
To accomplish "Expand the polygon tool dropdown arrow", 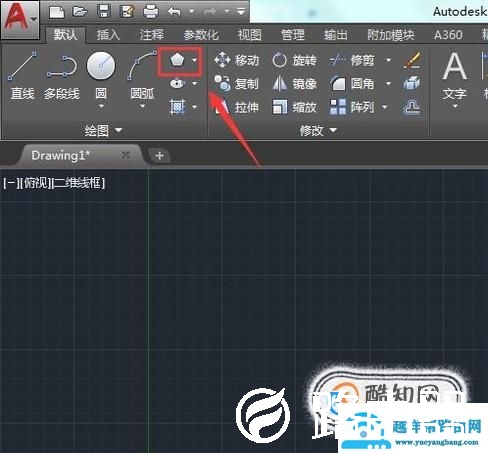I will [x=195, y=60].
